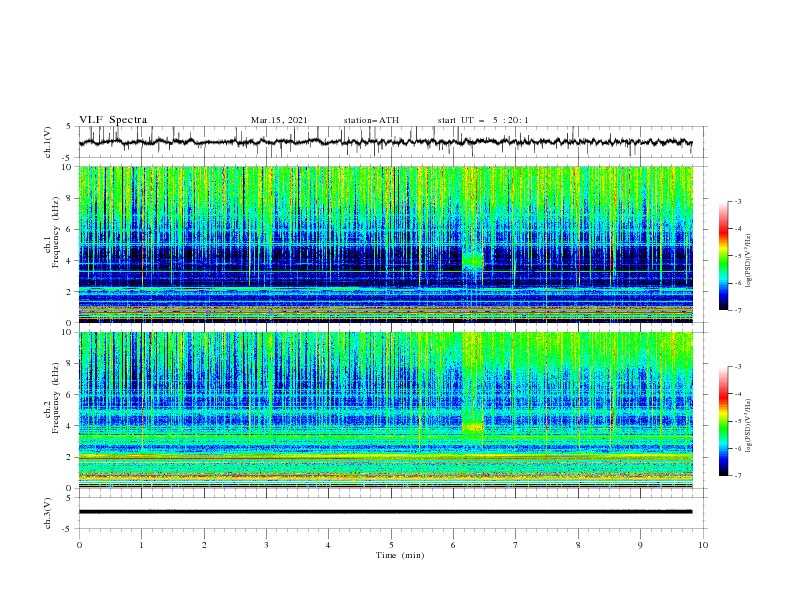
Task: Click the "0" tick on the time axis
Action: coord(79,545)
